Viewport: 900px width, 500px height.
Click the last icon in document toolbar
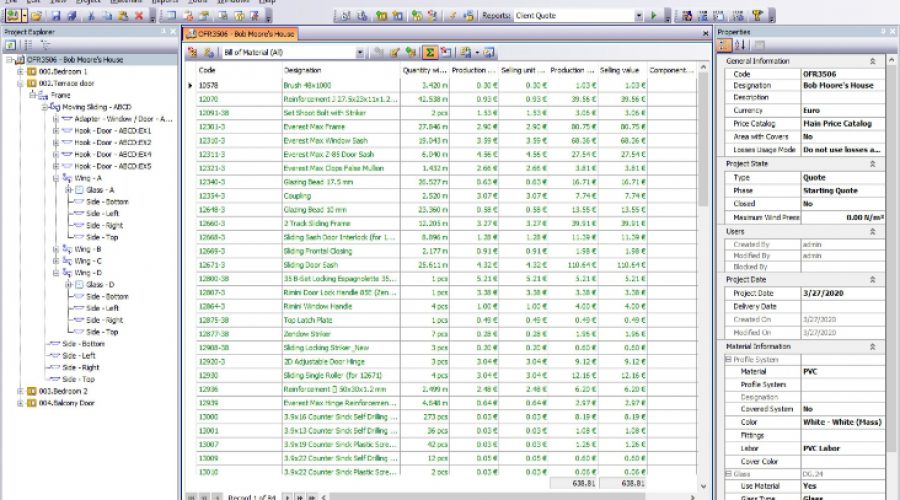click(488, 52)
